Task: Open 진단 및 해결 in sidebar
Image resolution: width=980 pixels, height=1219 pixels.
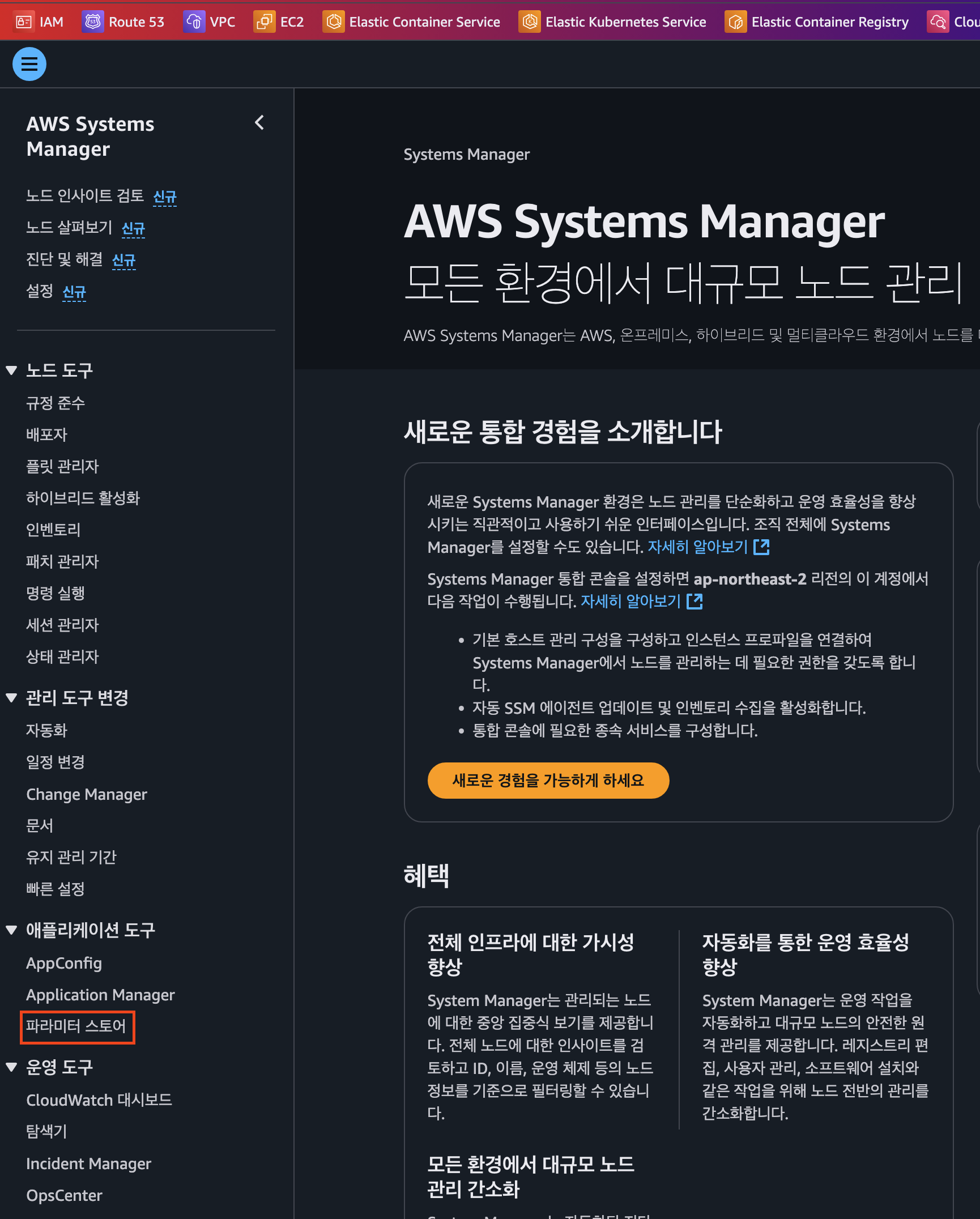Action: pyautogui.click(x=65, y=259)
